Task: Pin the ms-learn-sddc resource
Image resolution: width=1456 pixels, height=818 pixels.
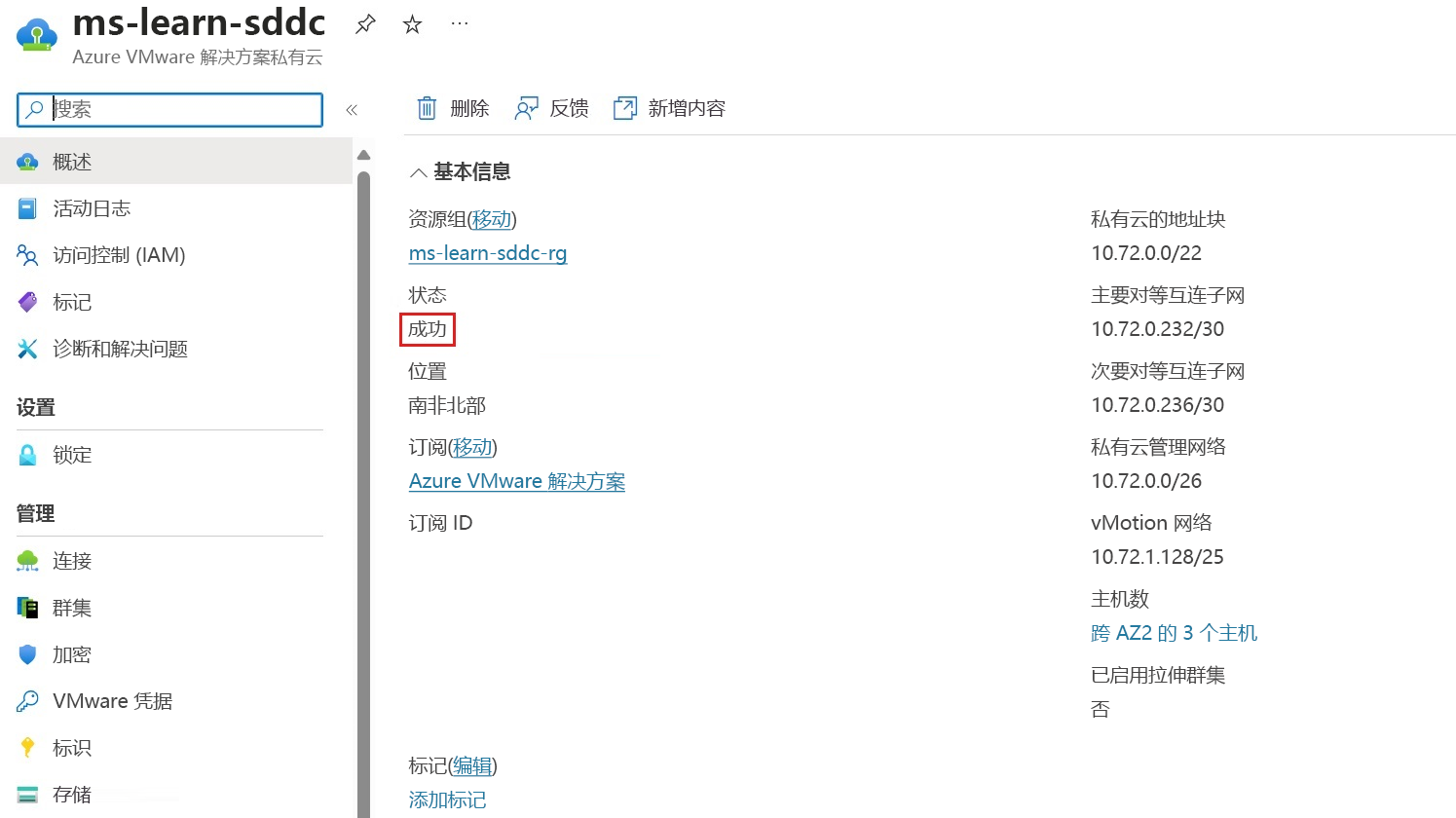Action: [365, 24]
